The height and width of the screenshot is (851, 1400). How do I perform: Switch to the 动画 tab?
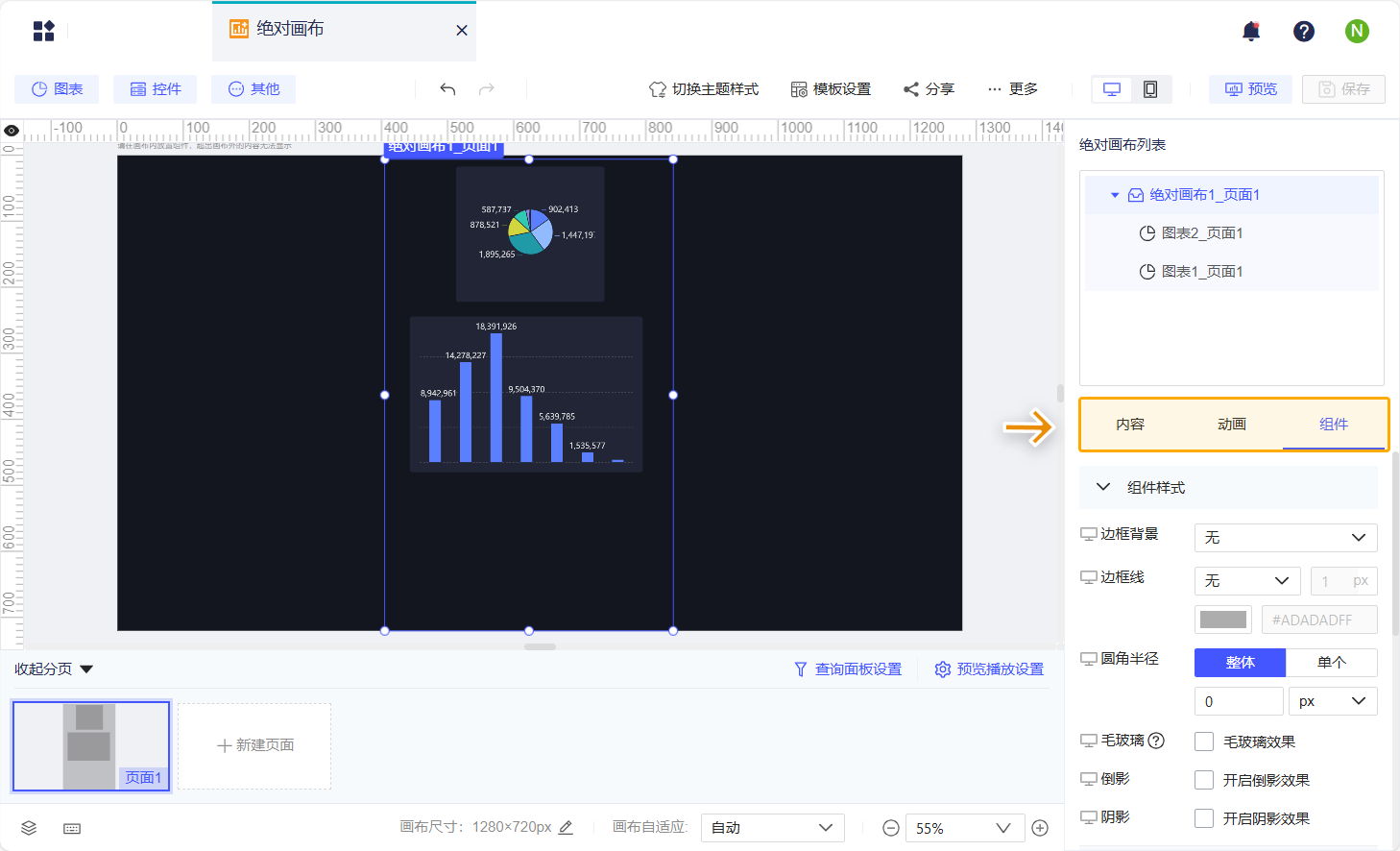tap(1232, 425)
